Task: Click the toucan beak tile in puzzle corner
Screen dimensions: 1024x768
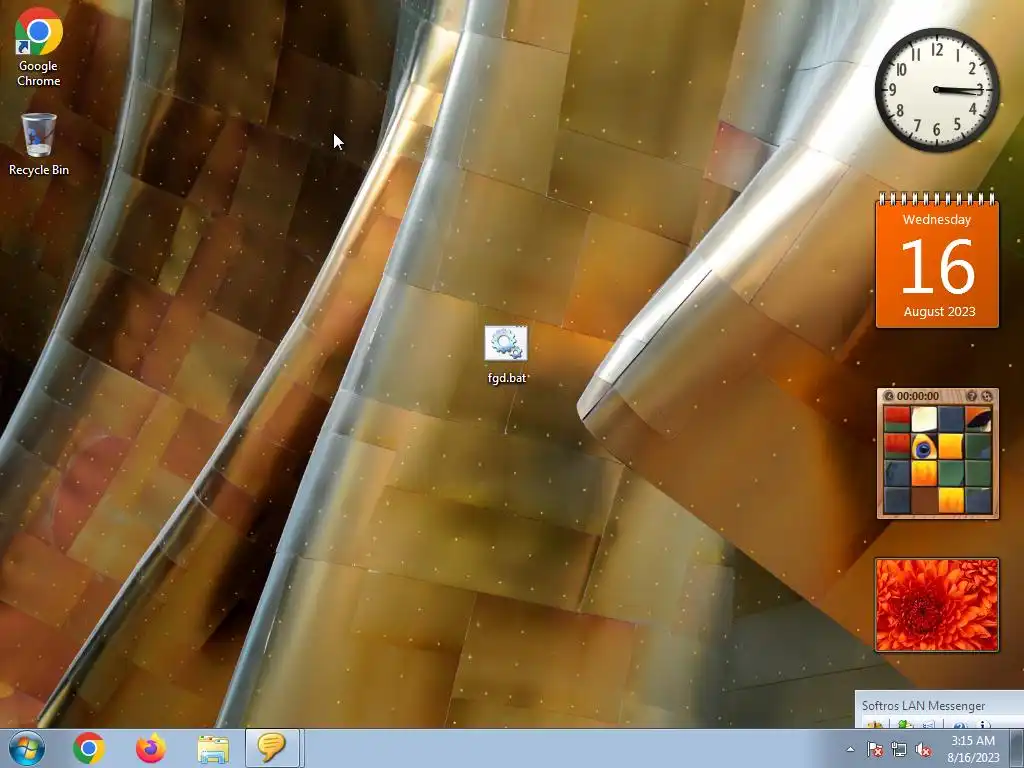Action: pos(978,419)
